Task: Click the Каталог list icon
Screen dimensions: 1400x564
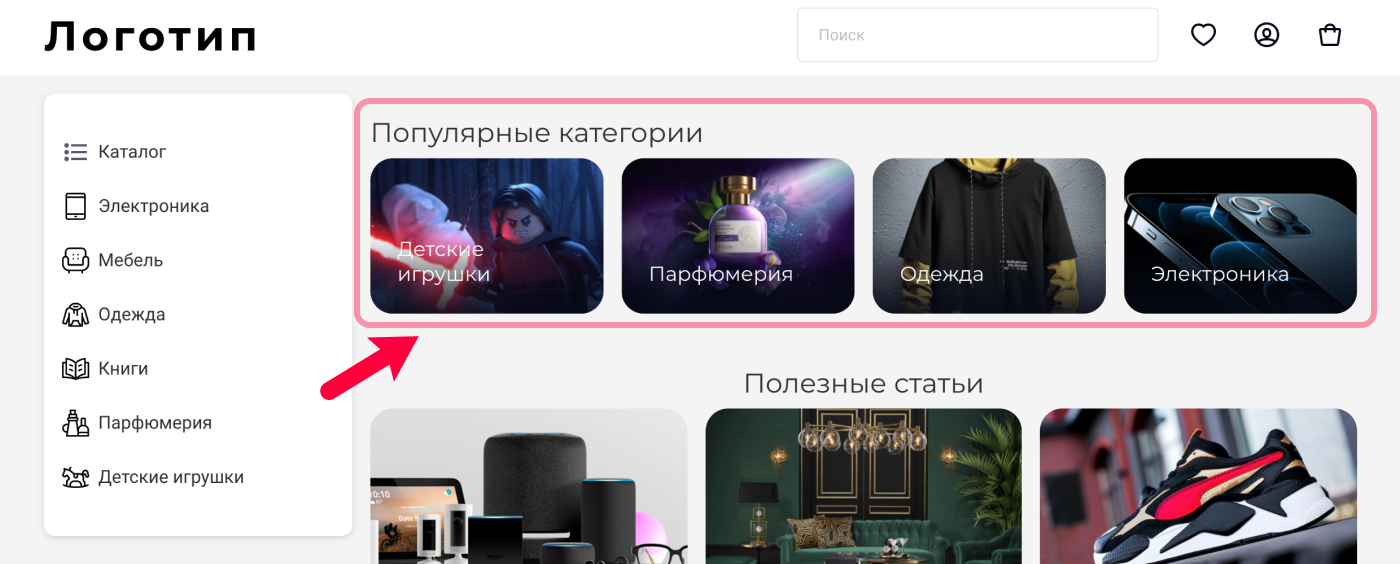Action: [x=76, y=152]
